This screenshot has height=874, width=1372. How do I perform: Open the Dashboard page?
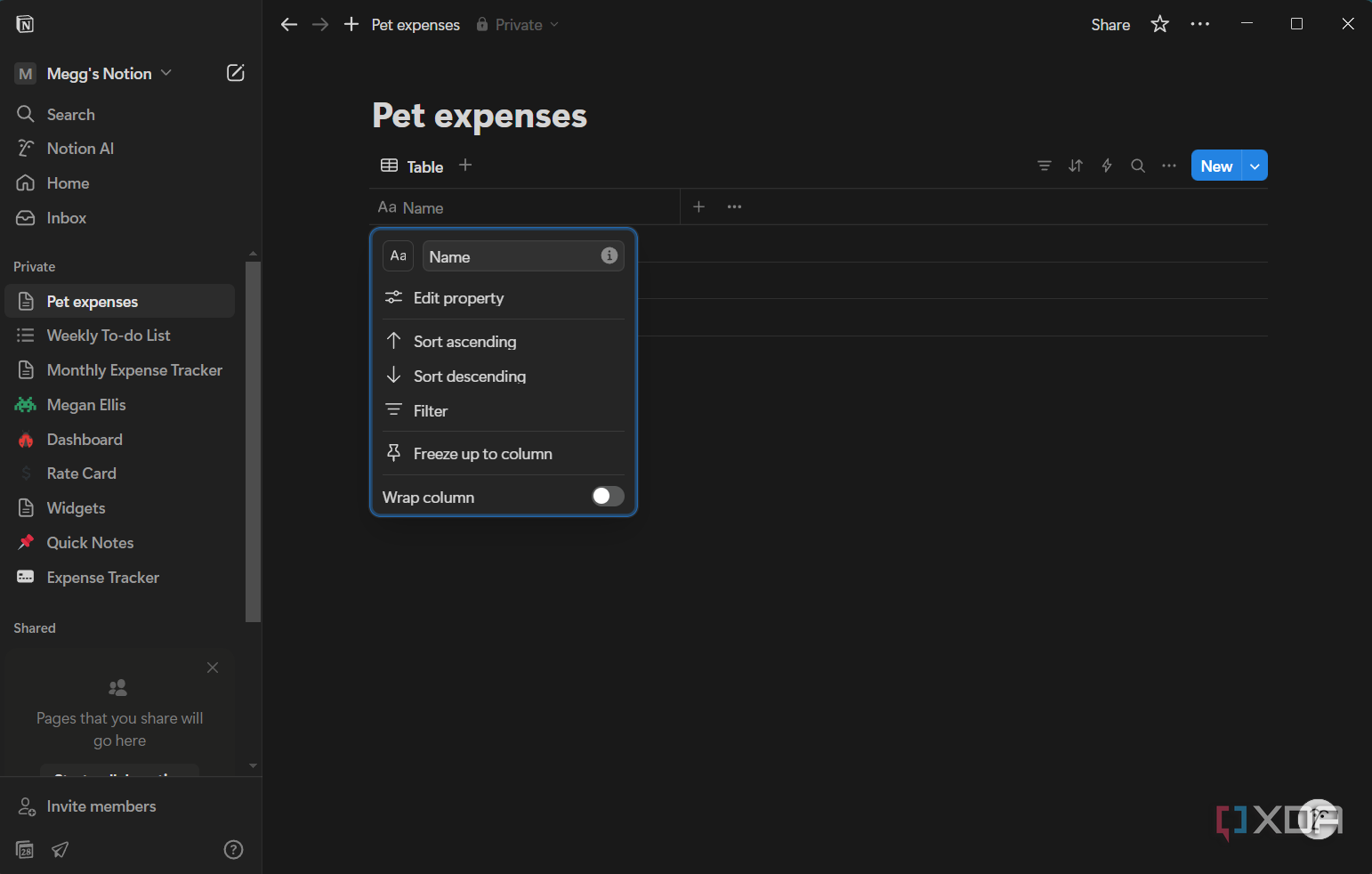tap(119, 440)
